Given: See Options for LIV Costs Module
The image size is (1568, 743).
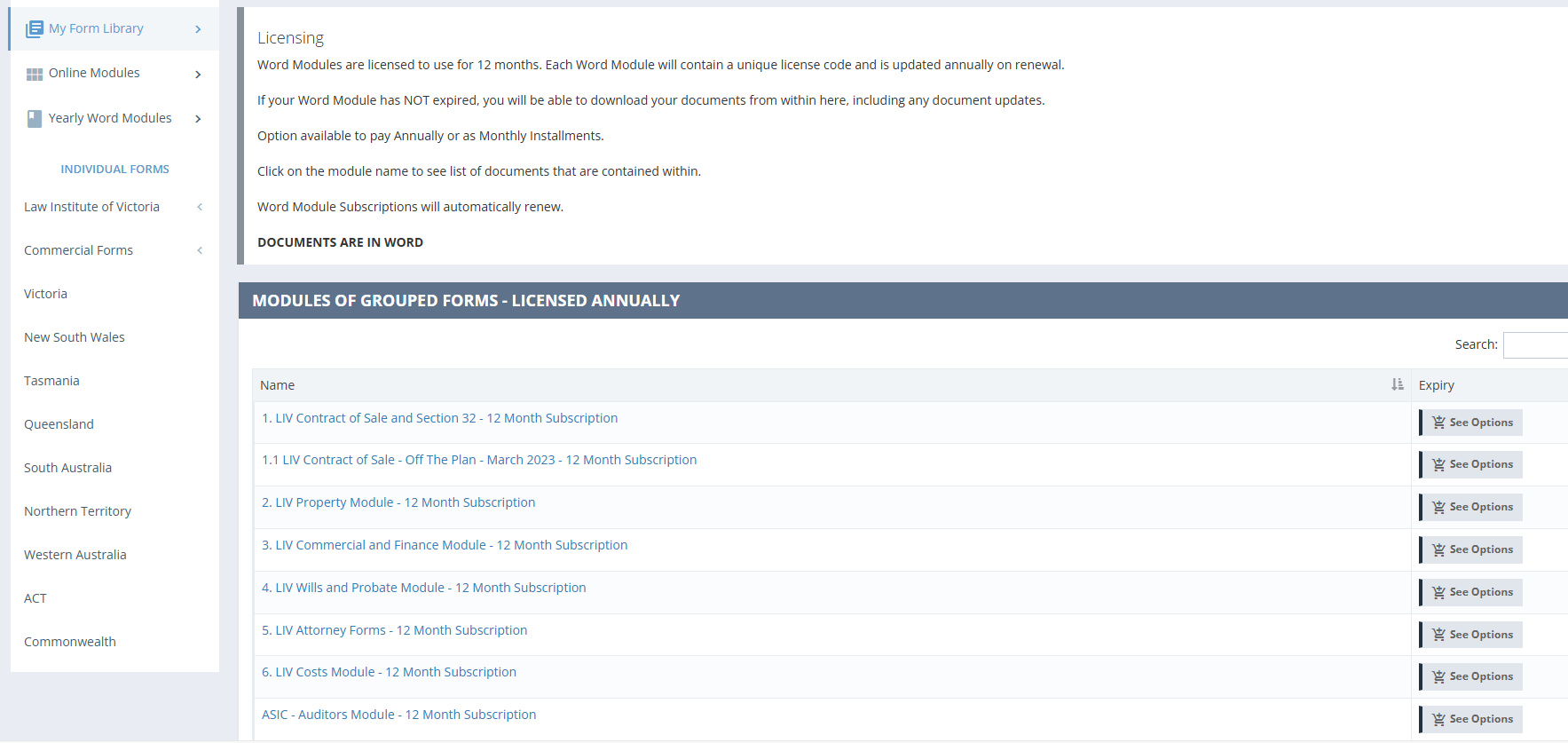Looking at the screenshot, I should pyautogui.click(x=1471, y=676).
